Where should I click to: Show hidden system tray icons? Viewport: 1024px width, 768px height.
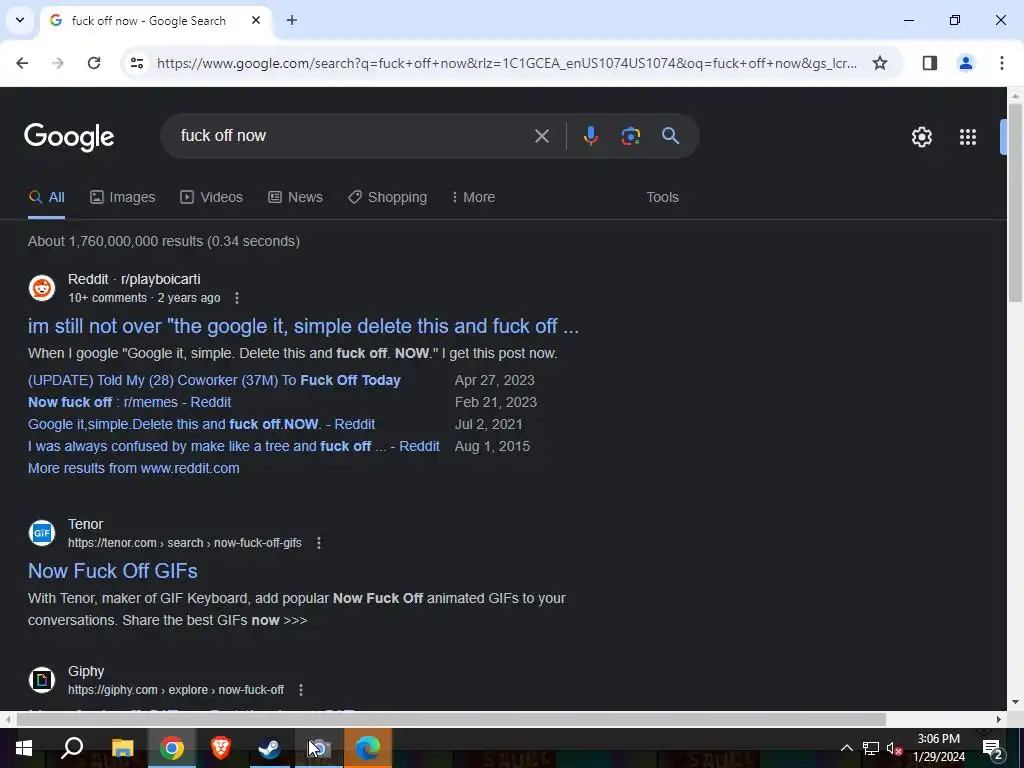[846, 748]
